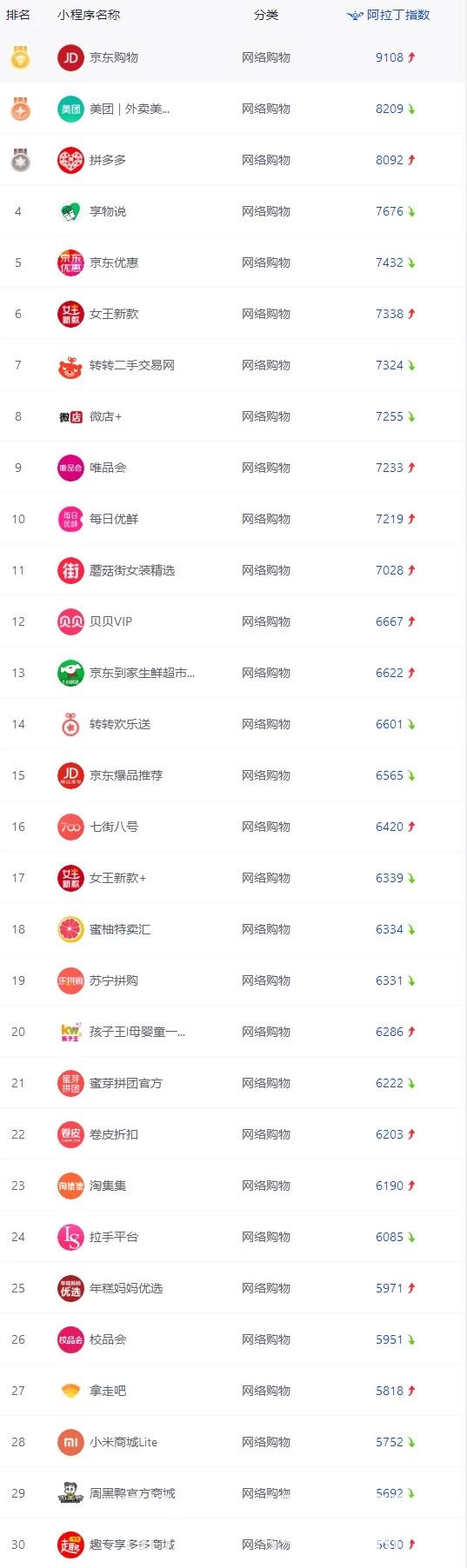
Task: Click the 蜜柚特卖汇 grapefruit icon
Action: (x=70, y=929)
